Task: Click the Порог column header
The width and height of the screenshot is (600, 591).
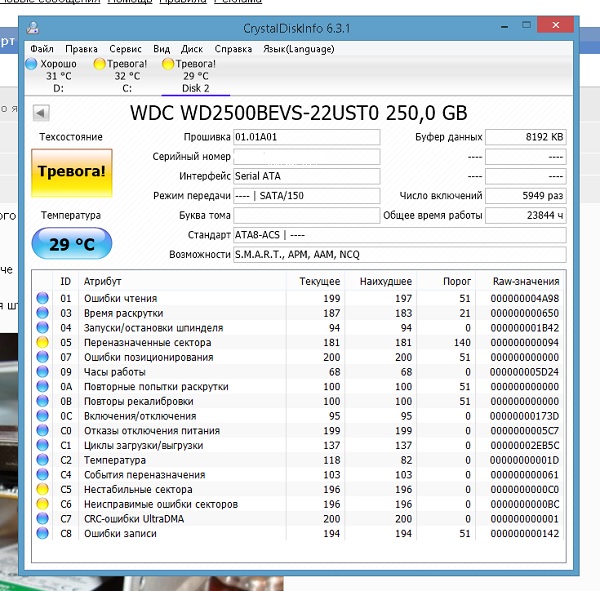Action: click(x=446, y=281)
